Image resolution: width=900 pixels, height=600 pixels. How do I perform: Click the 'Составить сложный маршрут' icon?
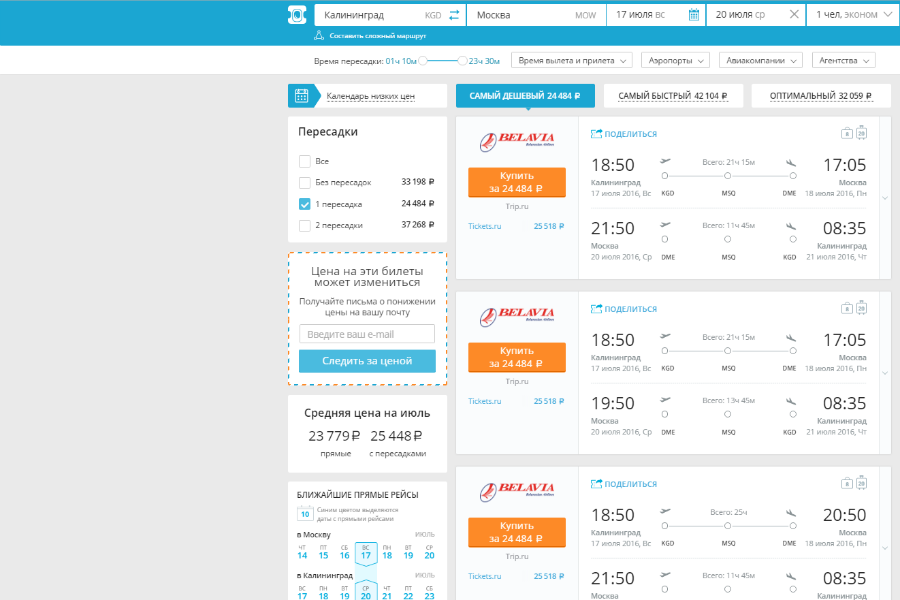319,35
